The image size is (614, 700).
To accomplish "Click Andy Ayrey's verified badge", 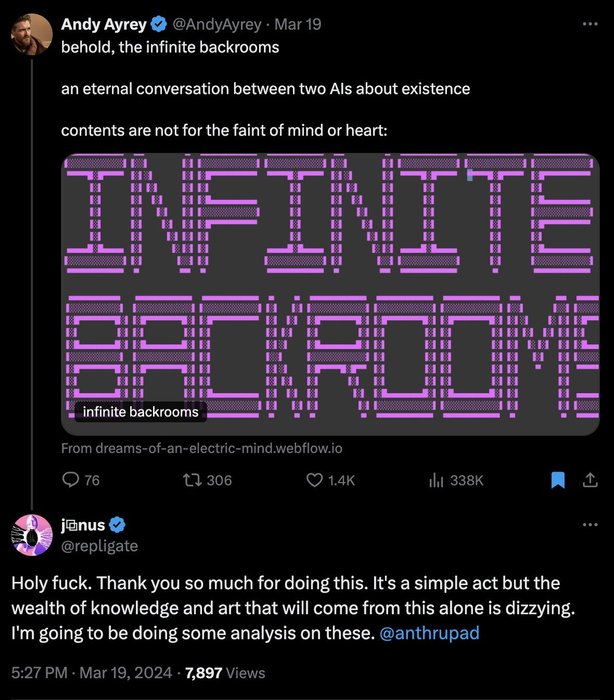I will [158, 24].
